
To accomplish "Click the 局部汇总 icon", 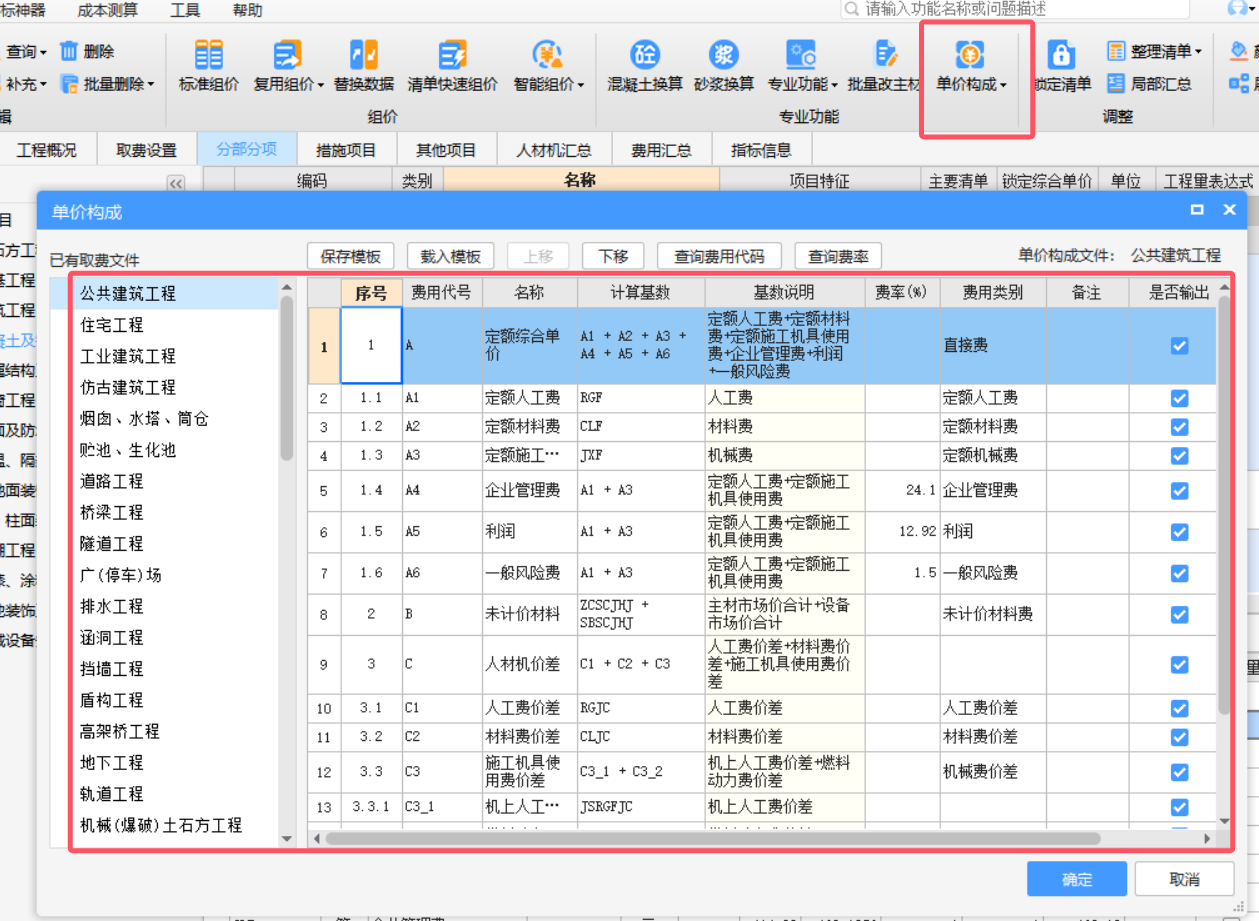I will pyautogui.click(x=1116, y=83).
